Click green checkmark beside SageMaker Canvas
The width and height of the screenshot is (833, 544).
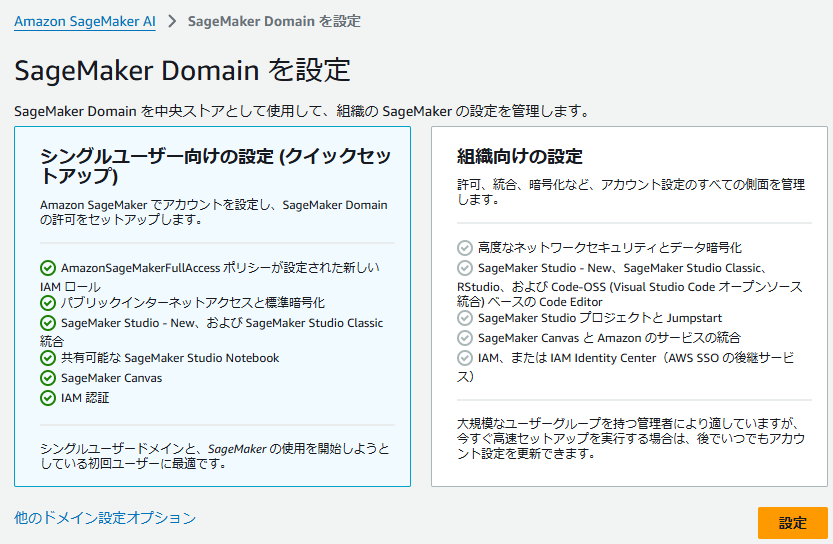pyautogui.click(x=48, y=378)
